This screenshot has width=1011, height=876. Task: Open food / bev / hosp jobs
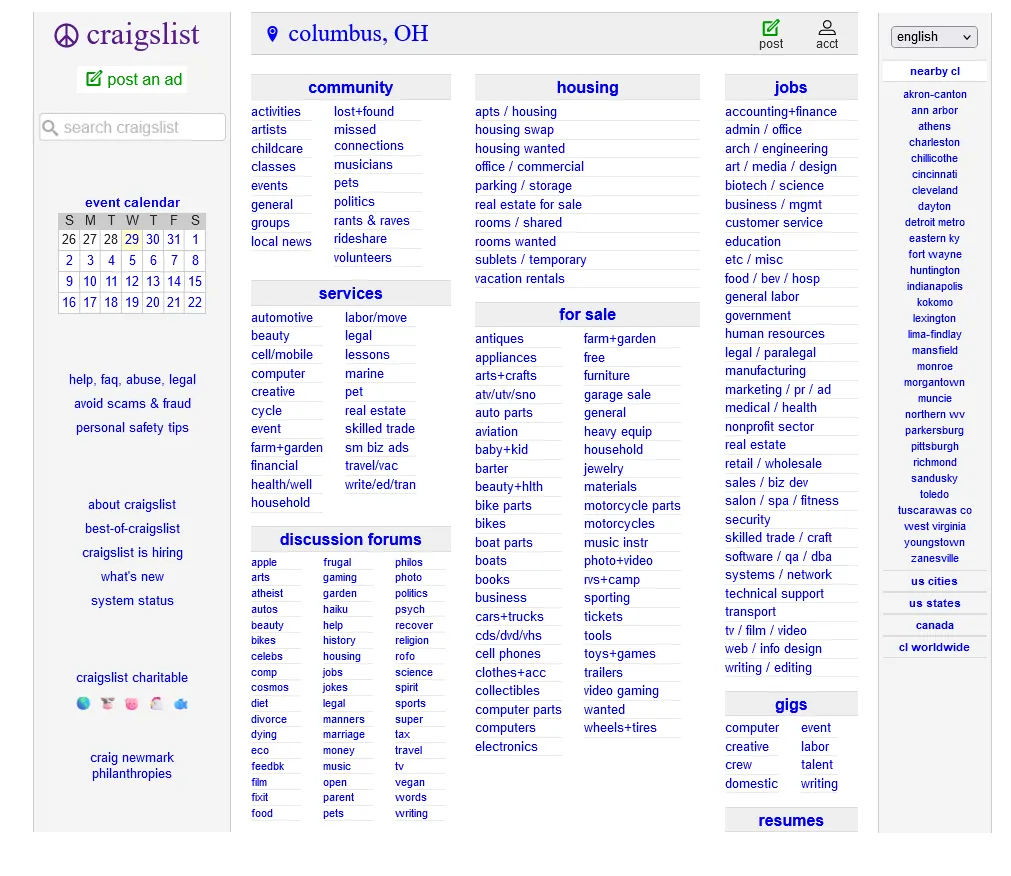click(772, 278)
